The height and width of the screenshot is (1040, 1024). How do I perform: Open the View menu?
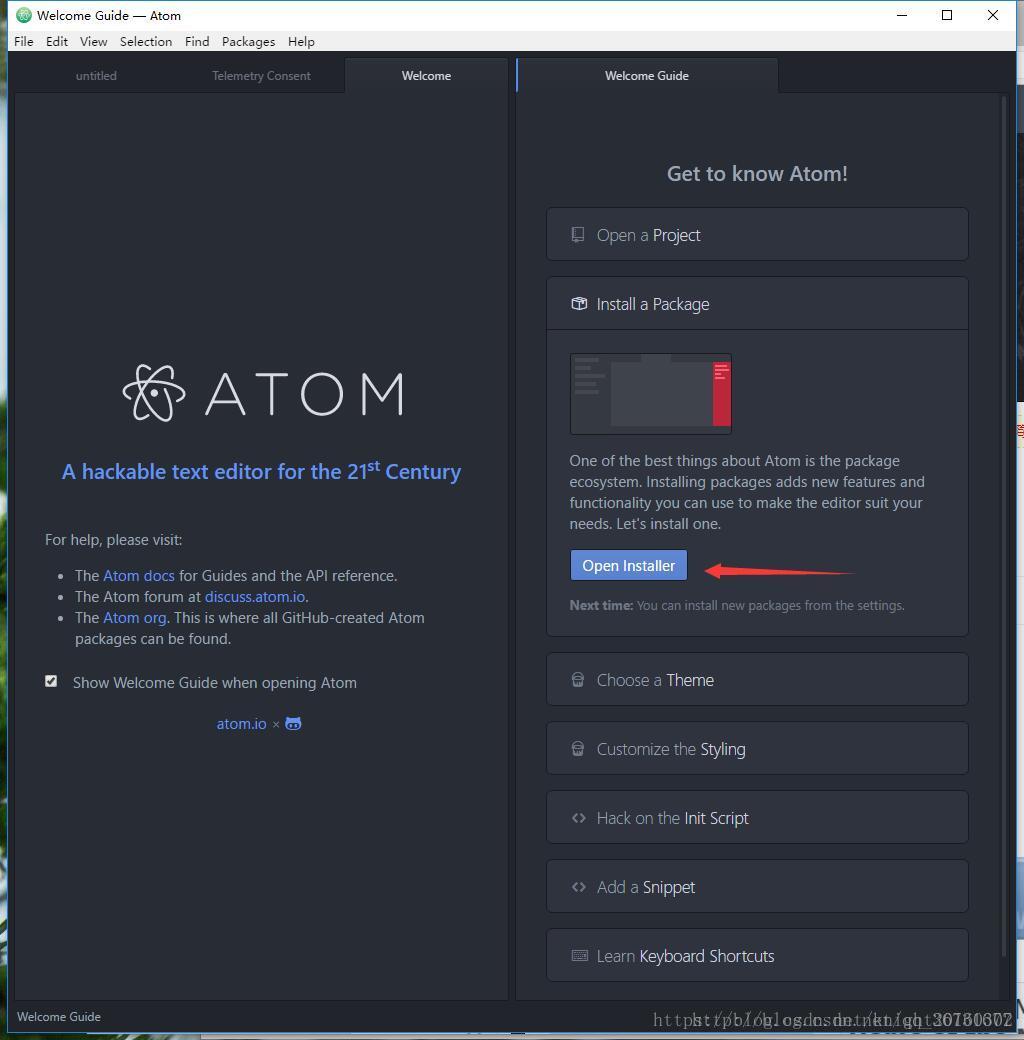[x=94, y=41]
